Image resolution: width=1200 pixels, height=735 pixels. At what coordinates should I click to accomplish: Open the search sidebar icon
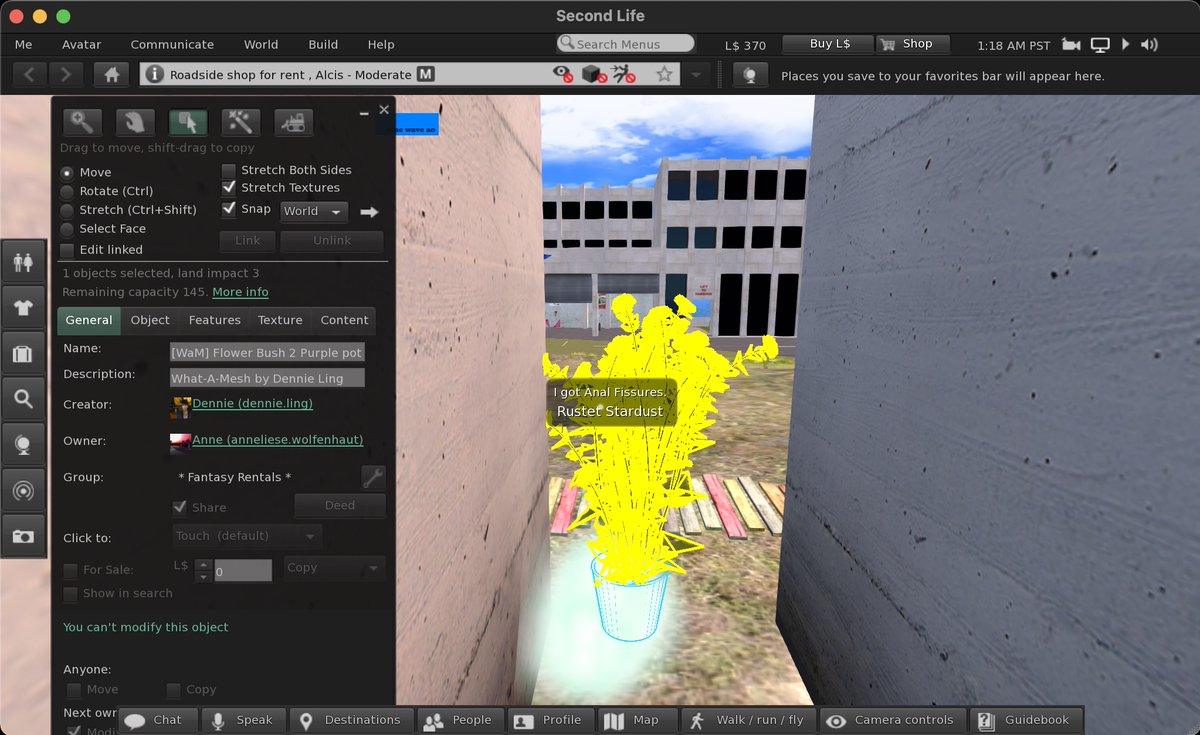[23, 400]
